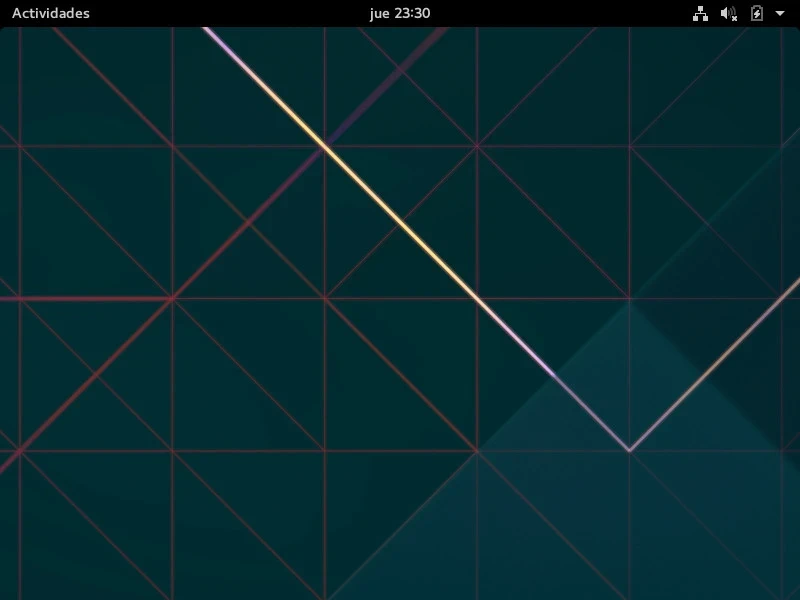Expand the system menu arrow
Image resolution: width=800 pixels, height=600 pixels.
pyautogui.click(x=780, y=13)
